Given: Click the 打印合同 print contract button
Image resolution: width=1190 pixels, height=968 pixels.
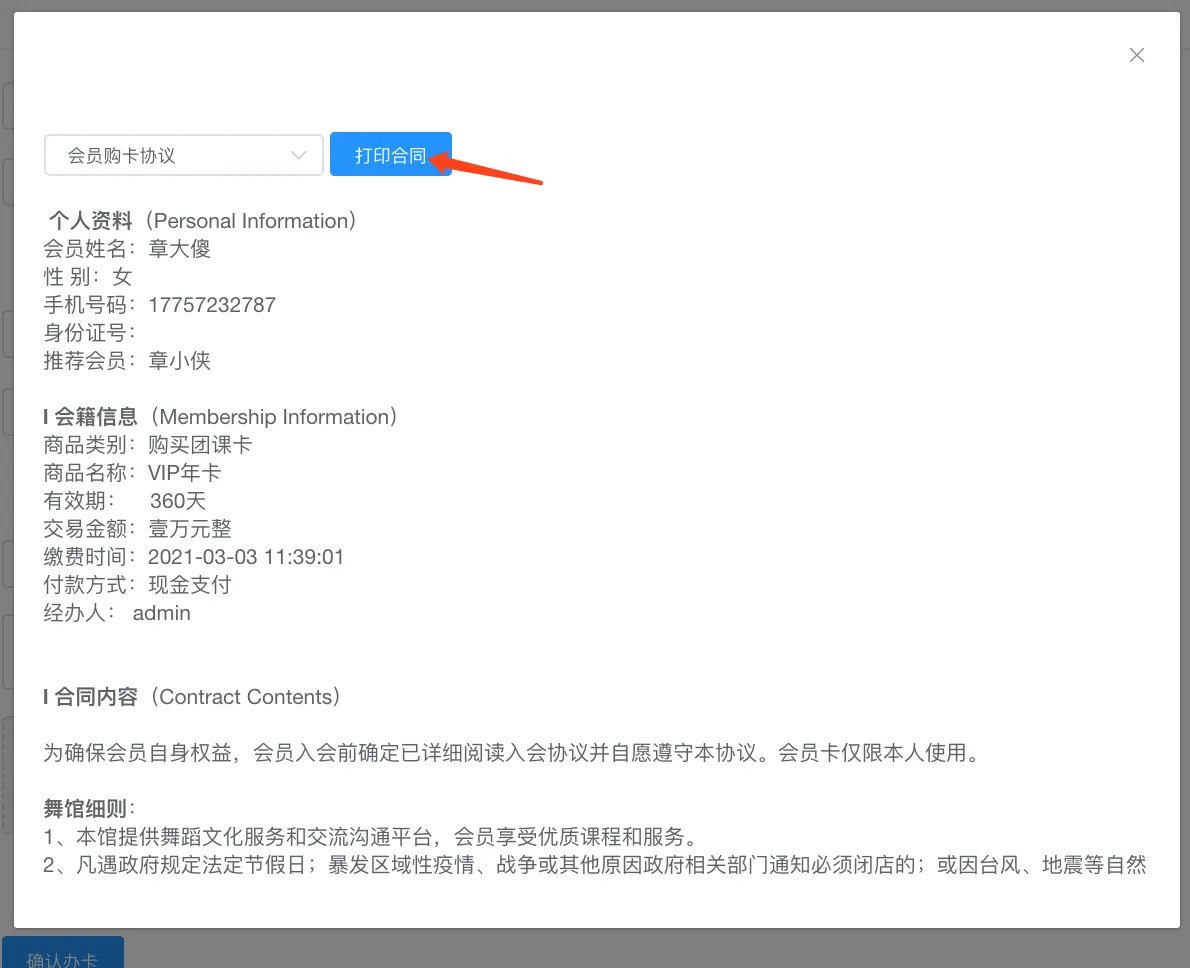Looking at the screenshot, I should click(390, 156).
